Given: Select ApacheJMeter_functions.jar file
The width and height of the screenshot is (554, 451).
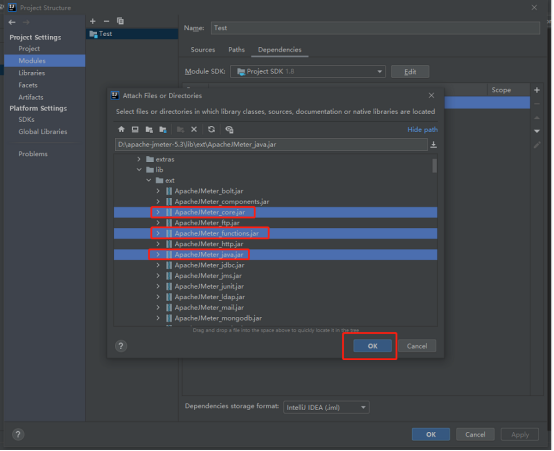Looking at the screenshot, I should [275, 233].
